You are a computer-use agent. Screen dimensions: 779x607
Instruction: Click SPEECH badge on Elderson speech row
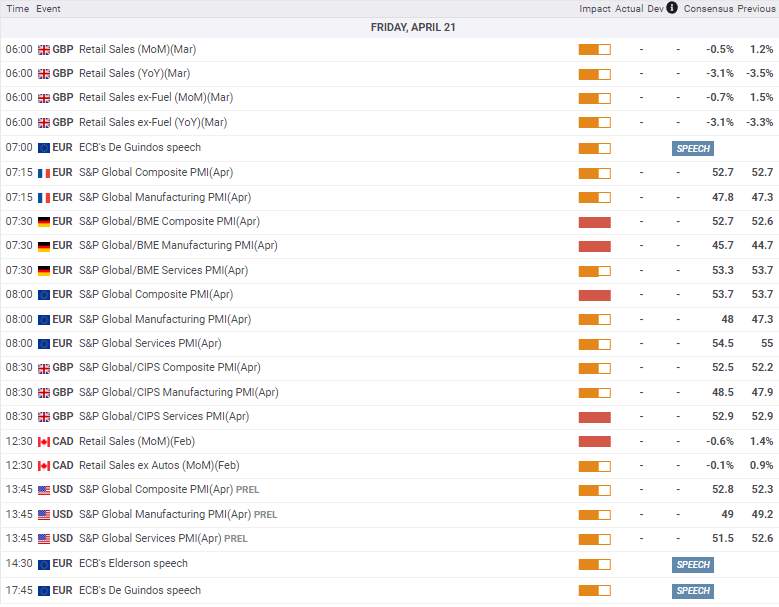click(x=693, y=564)
